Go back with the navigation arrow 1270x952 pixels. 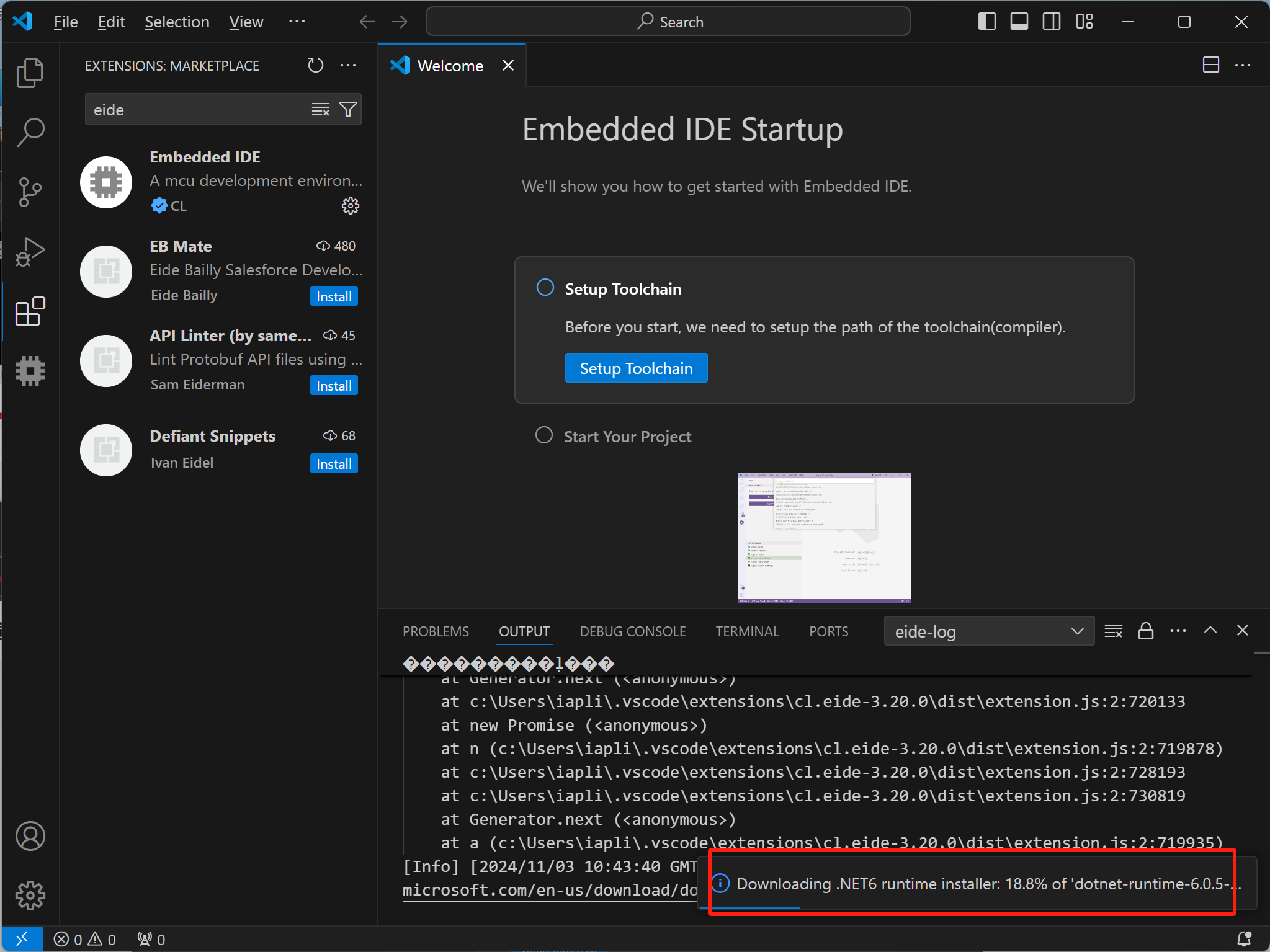tap(367, 22)
